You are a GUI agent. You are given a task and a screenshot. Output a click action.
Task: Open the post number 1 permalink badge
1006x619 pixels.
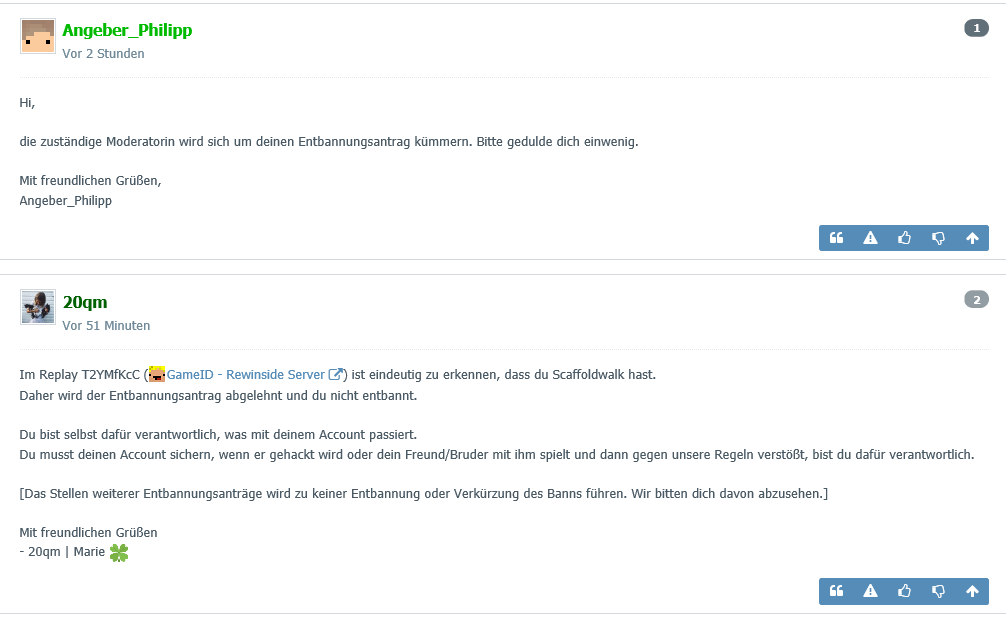click(x=976, y=28)
